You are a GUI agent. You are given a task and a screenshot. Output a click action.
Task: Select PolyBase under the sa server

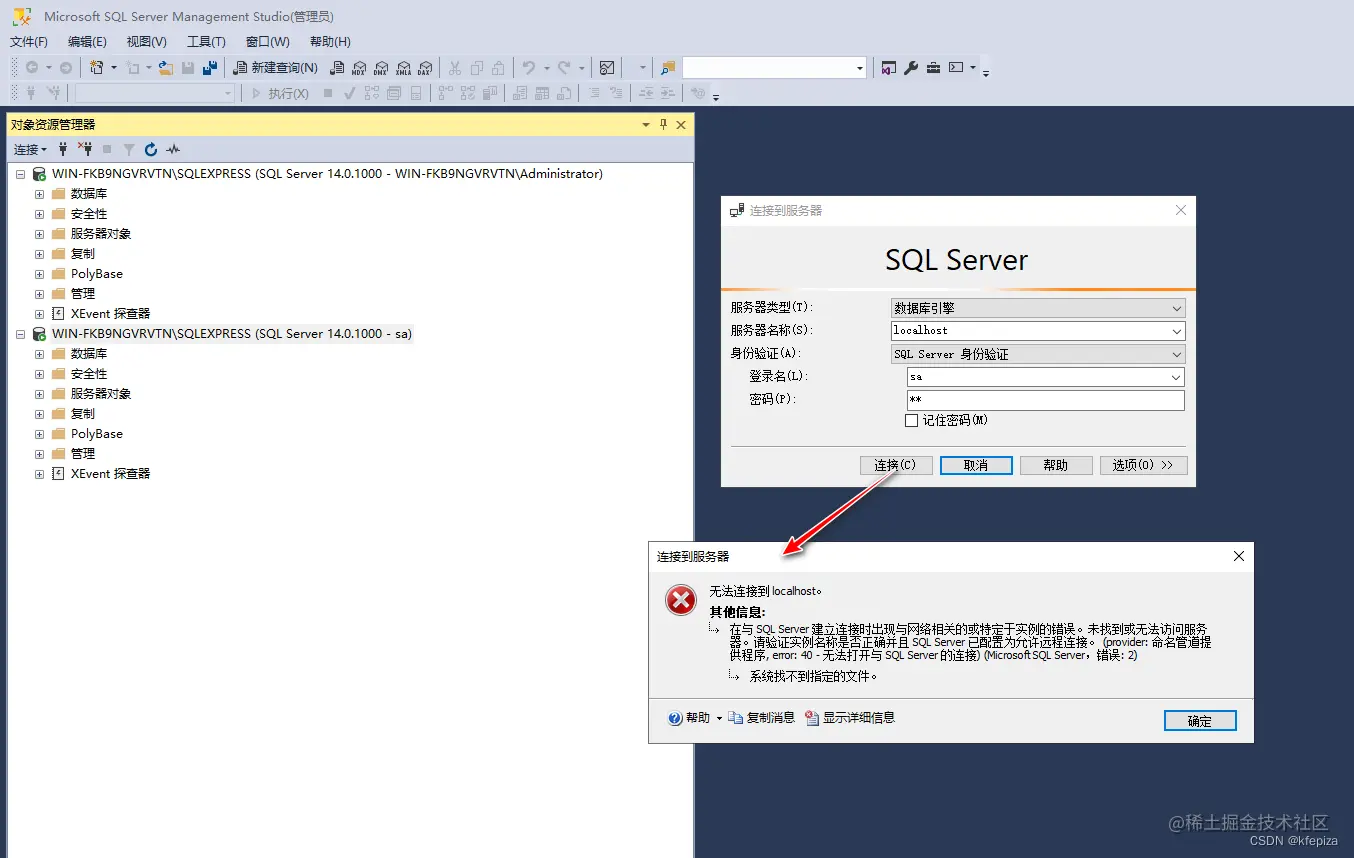(x=97, y=434)
